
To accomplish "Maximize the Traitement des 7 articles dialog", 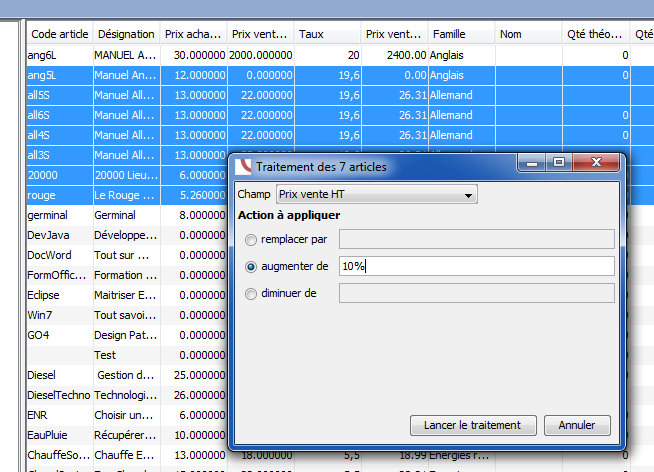I will (x=559, y=162).
